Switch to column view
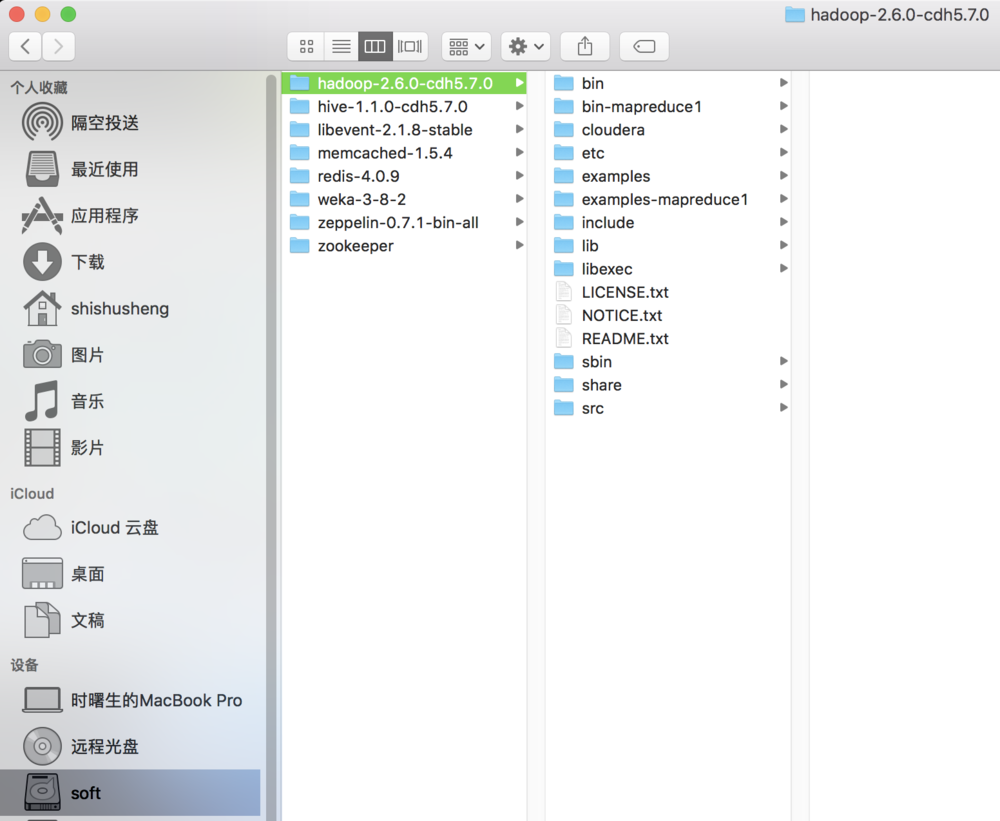The width and height of the screenshot is (1000, 821). pyautogui.click(x=375, y=46)
